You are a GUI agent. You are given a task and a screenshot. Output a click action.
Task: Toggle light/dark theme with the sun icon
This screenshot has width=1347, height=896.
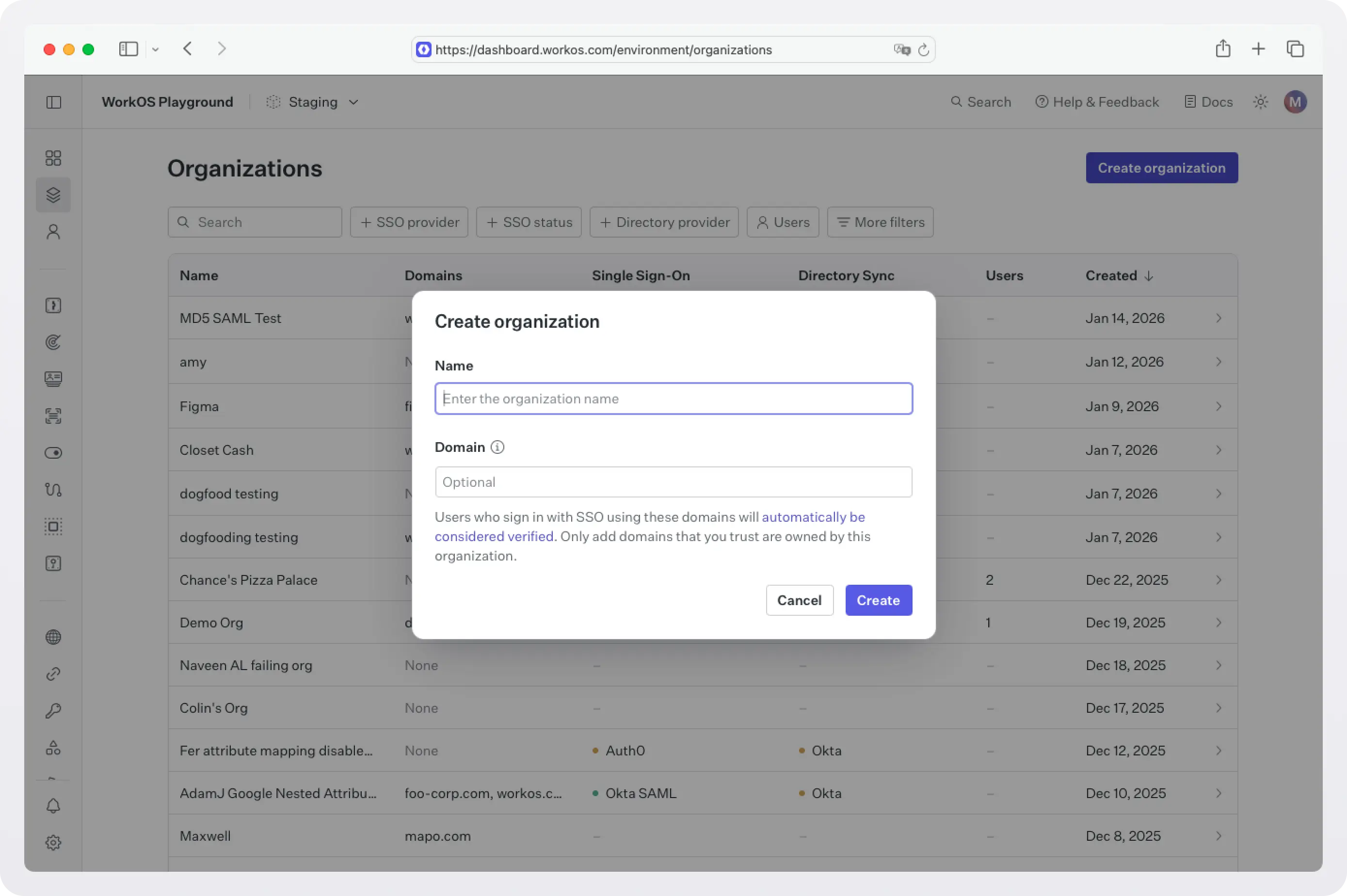point(1260,102)
